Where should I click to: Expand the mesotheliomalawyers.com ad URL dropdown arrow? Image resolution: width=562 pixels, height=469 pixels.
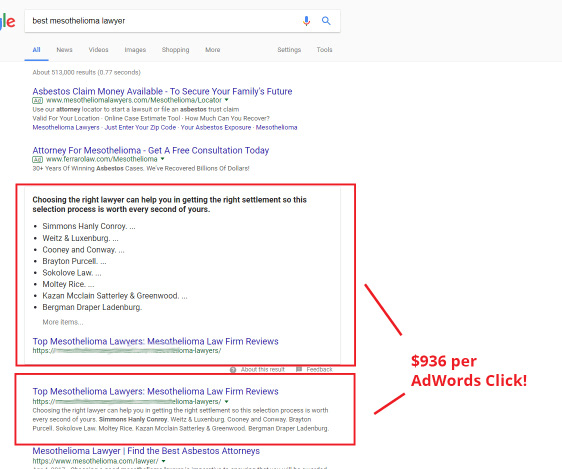point(227,100)
